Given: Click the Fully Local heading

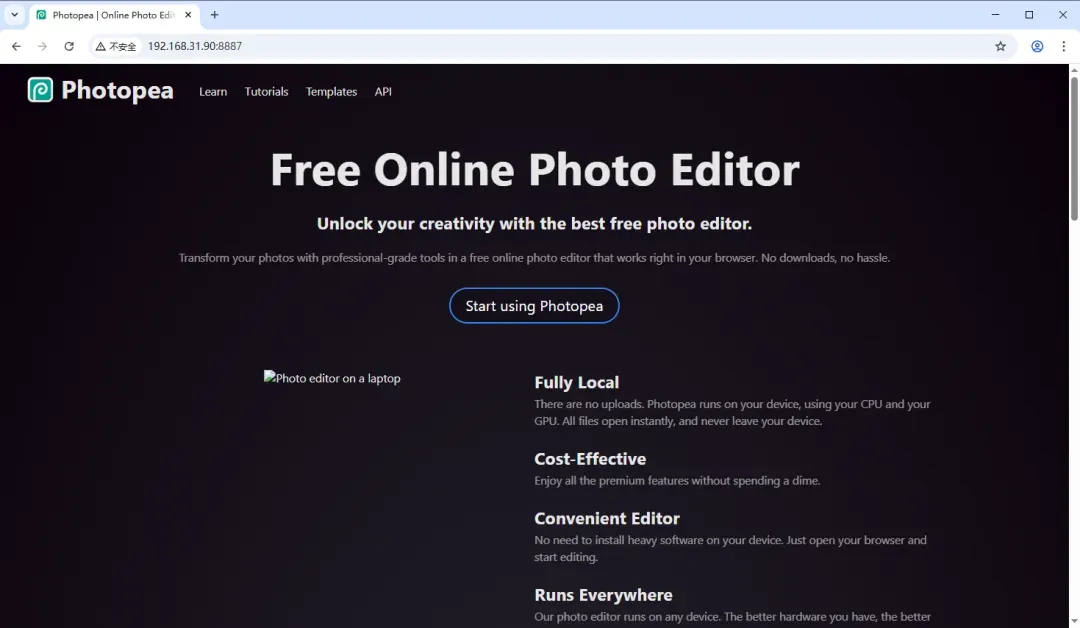Looking at the screenshot, I should (x=577, y=382).
